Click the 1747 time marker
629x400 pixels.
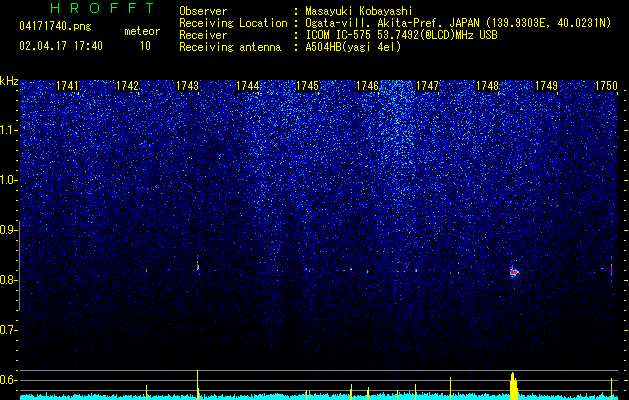pos(428,86)
